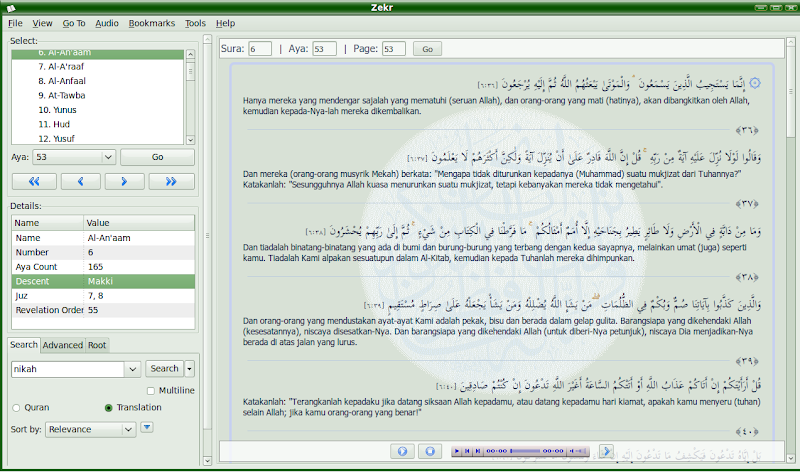The image size is (800, 472).
Task: Click the skip-forward icon in the audio bar
Action: [478, 451]
